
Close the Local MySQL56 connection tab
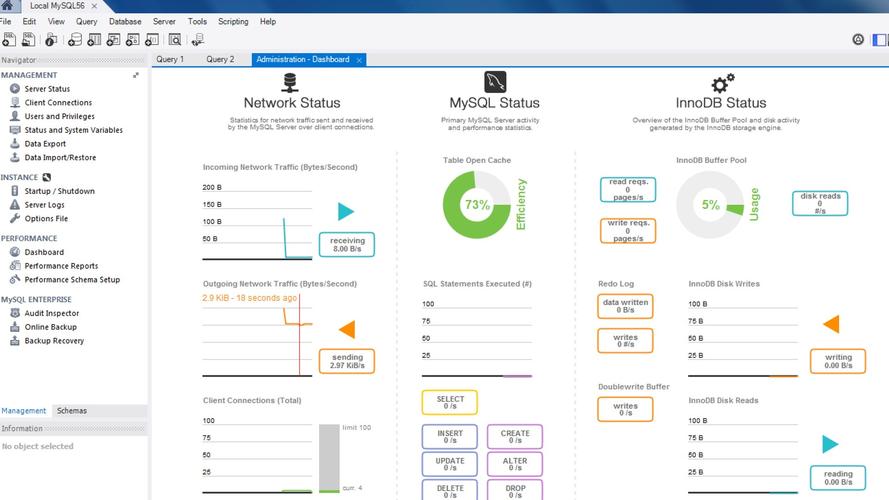(x=94, y=6)
